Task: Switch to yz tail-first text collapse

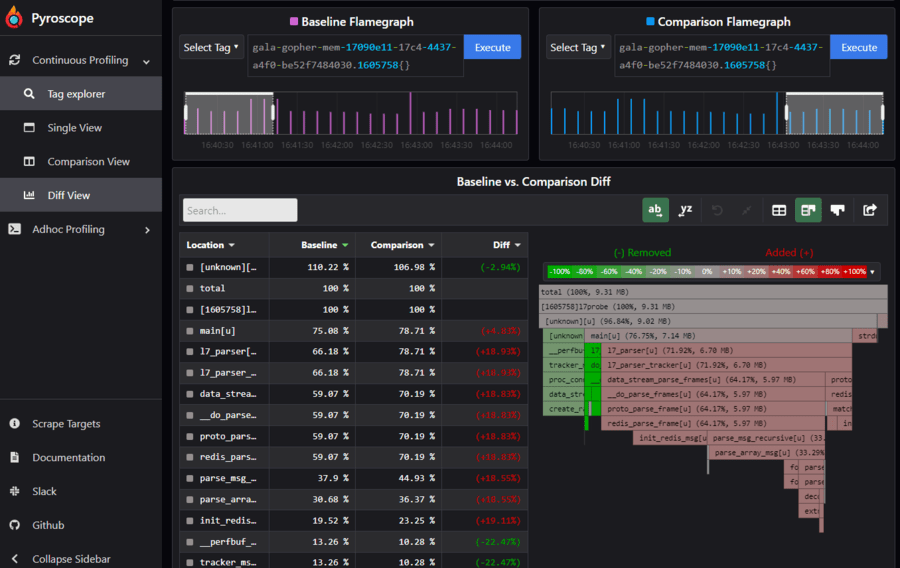Action: pos(685,210)
